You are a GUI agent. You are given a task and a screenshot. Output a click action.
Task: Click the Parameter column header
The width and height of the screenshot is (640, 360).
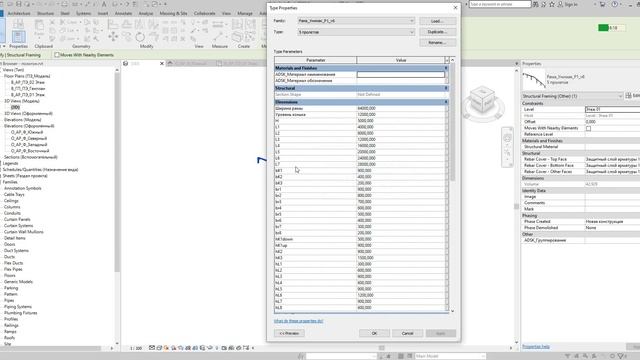316,60
